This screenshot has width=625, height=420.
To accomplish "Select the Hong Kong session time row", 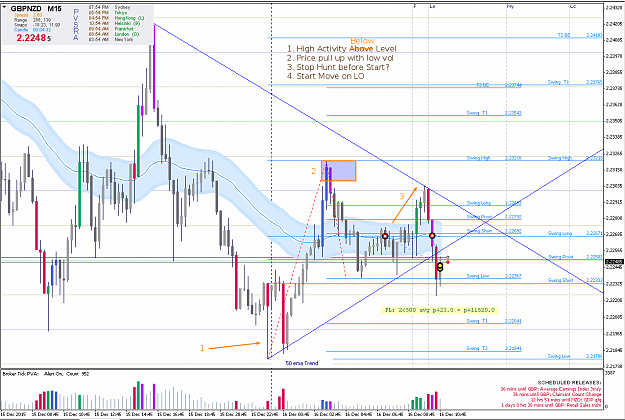I will (x=116, y=18).
